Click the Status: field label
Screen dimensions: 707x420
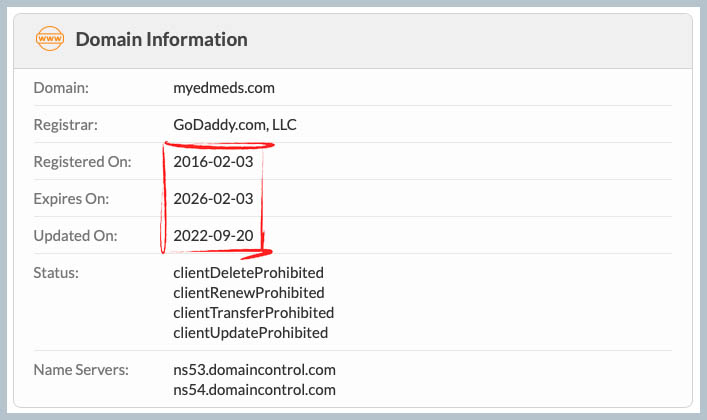[56, 273]
